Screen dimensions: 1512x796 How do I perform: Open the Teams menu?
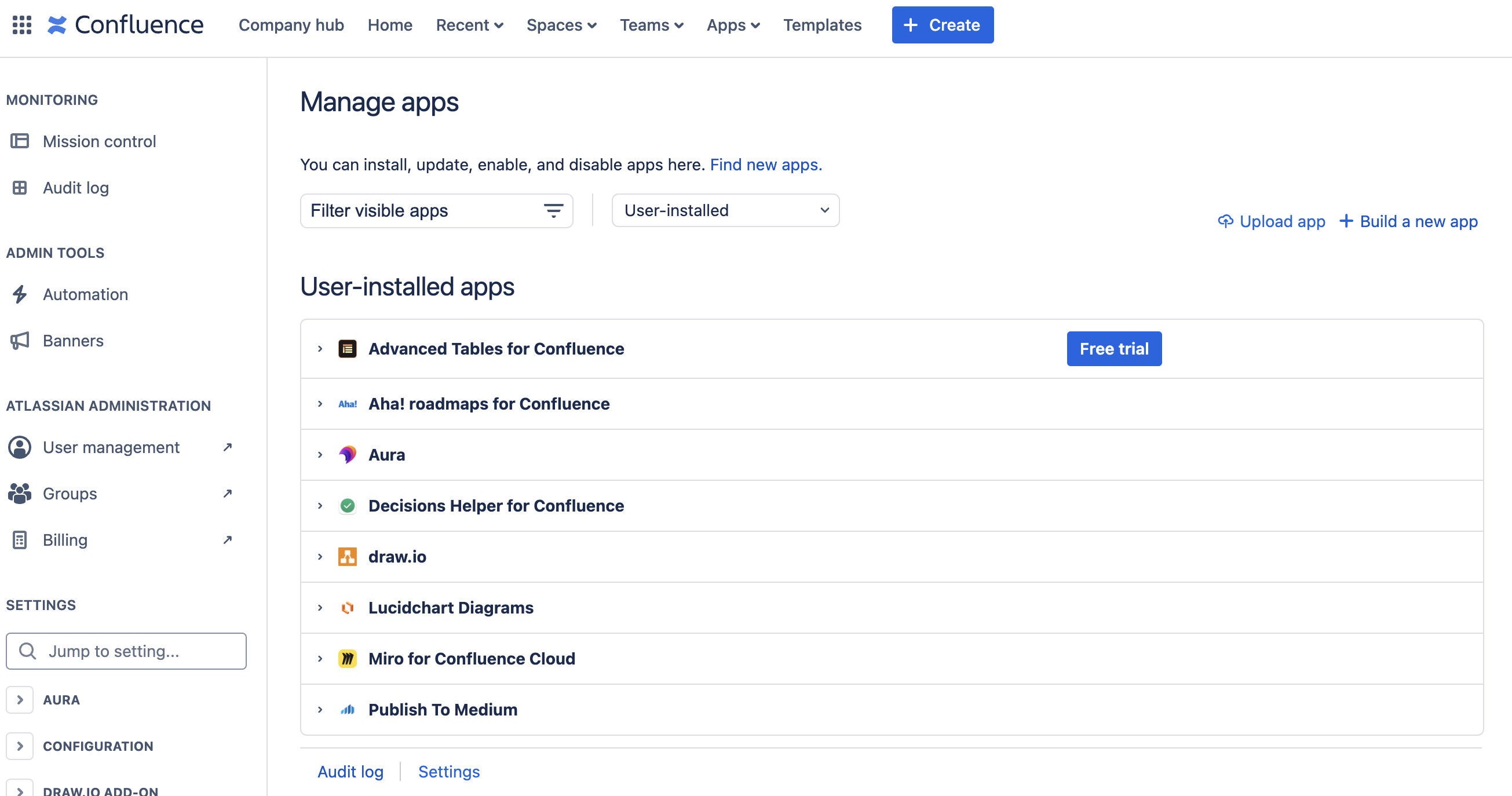tap(652, 25)
